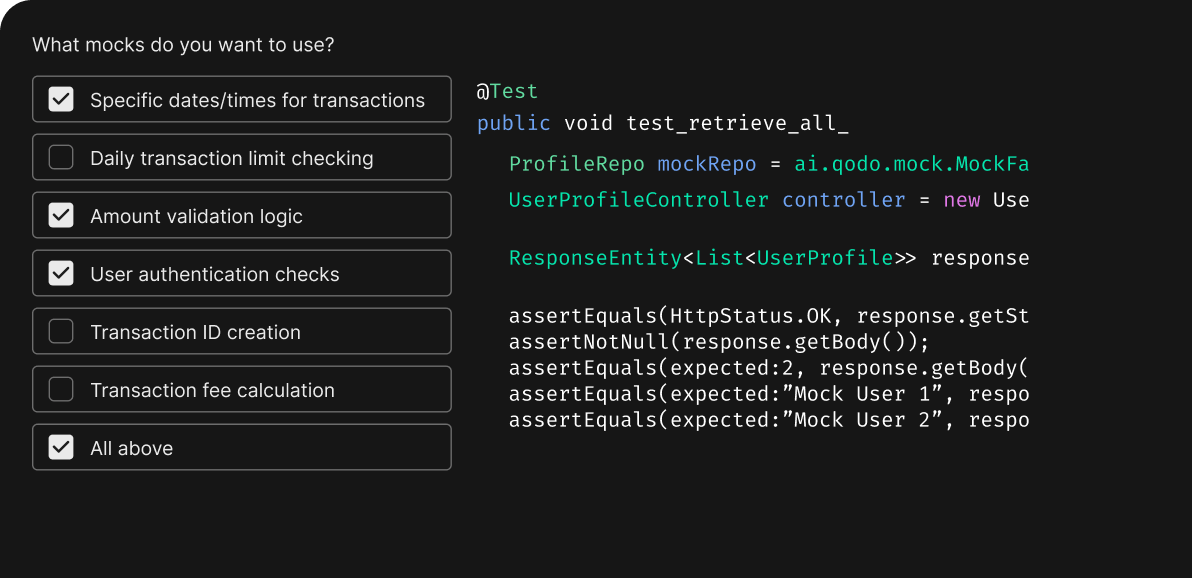The height and width of the screenshot is (578, 1192).
Task: Click the test_retrieve_all_ method name
Action: click(x=738, y=122)
